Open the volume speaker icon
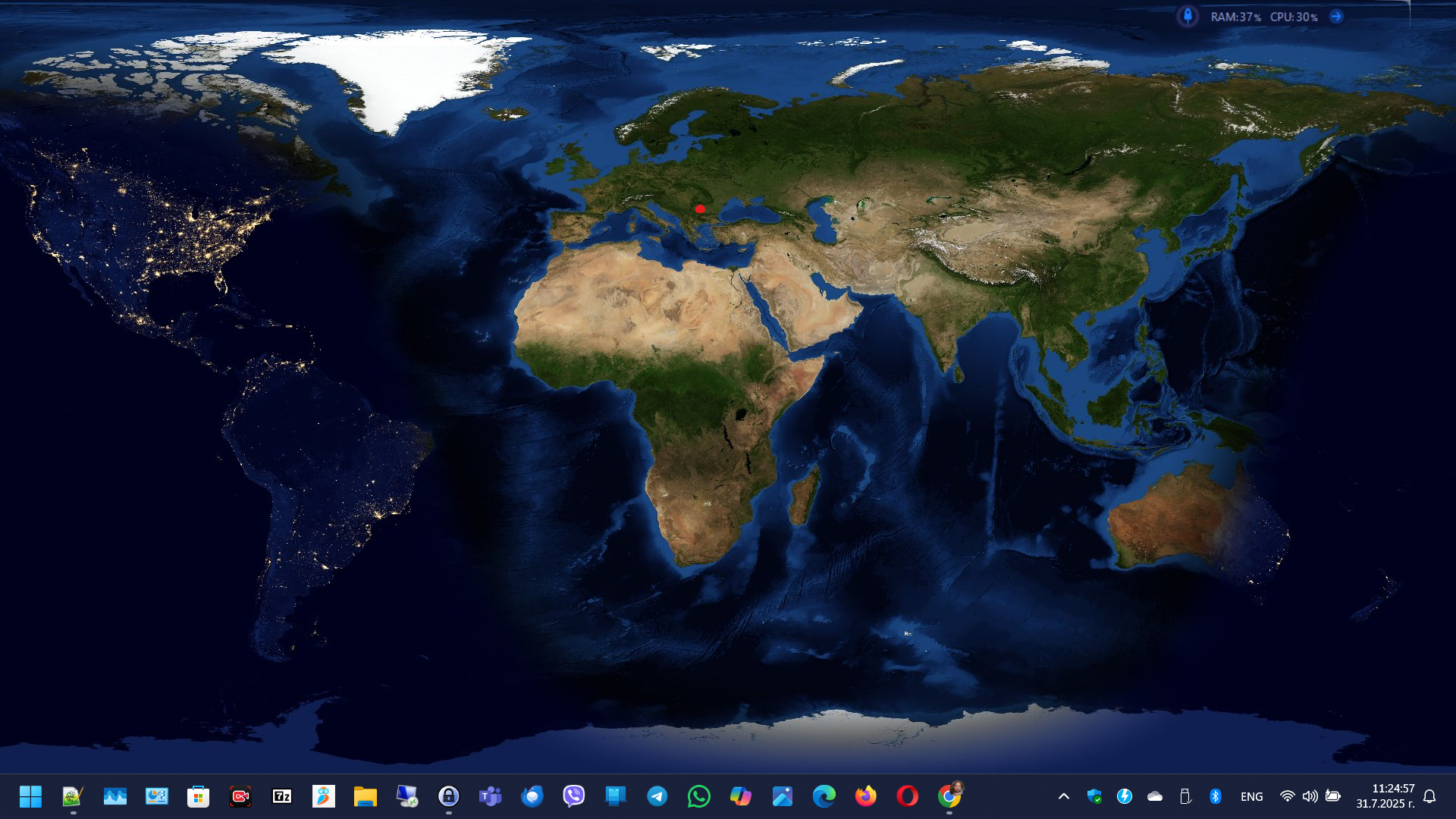This screenshot has height=819, width=1456. click(x=1310, y=796)
